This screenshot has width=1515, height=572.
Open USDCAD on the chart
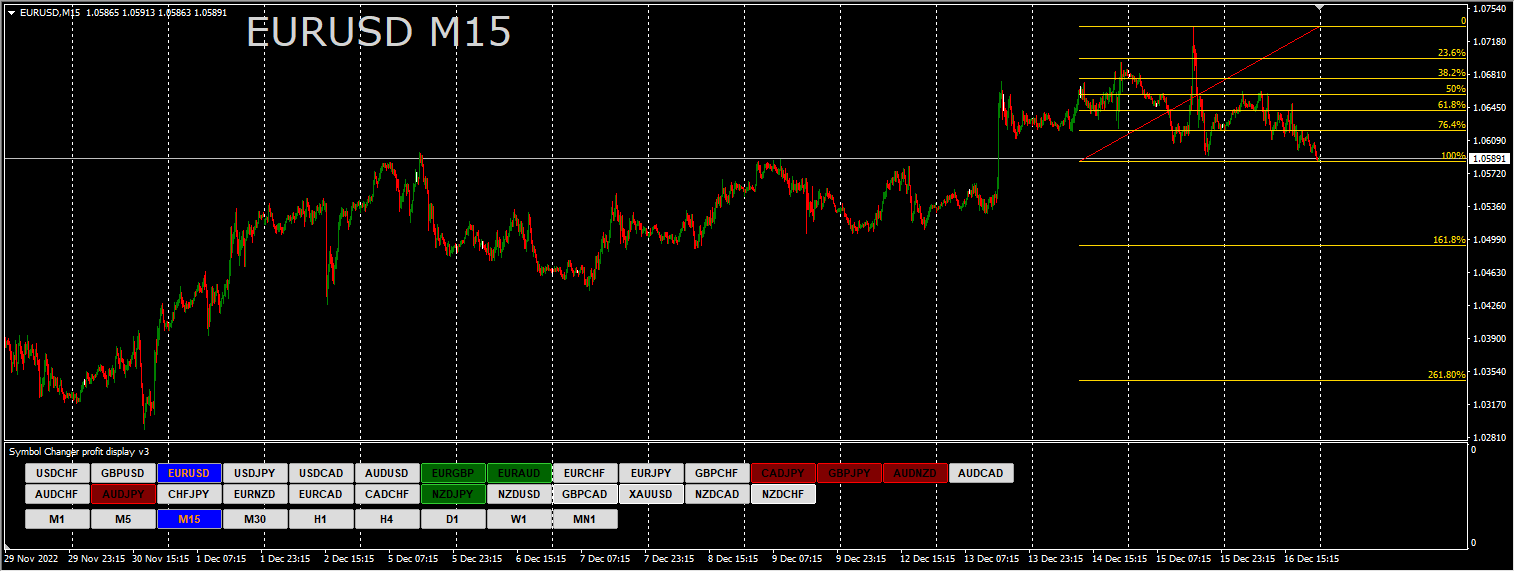point(321,473)
